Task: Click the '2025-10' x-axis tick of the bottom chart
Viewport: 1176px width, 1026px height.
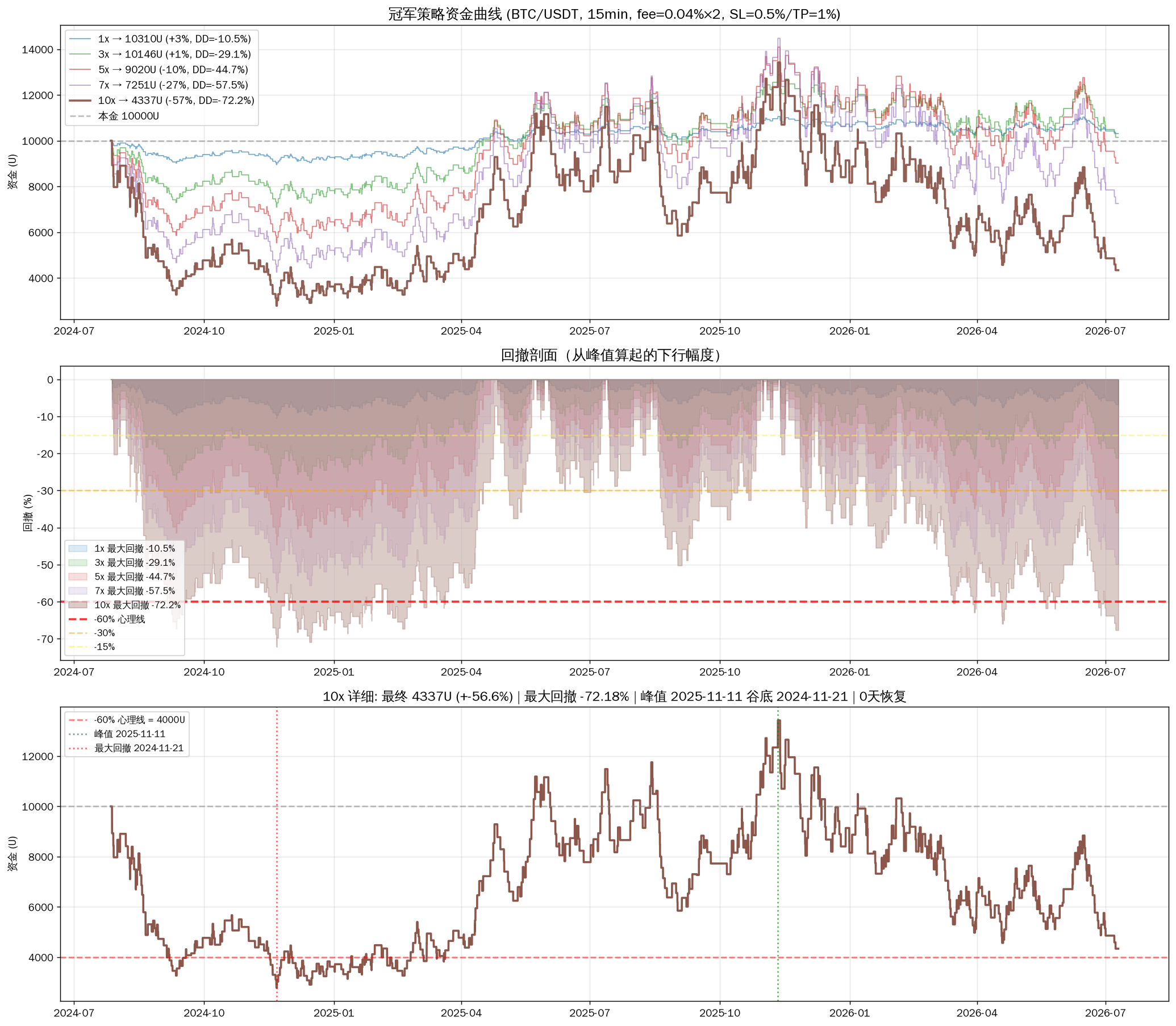Action: [x=720, y=1014]
